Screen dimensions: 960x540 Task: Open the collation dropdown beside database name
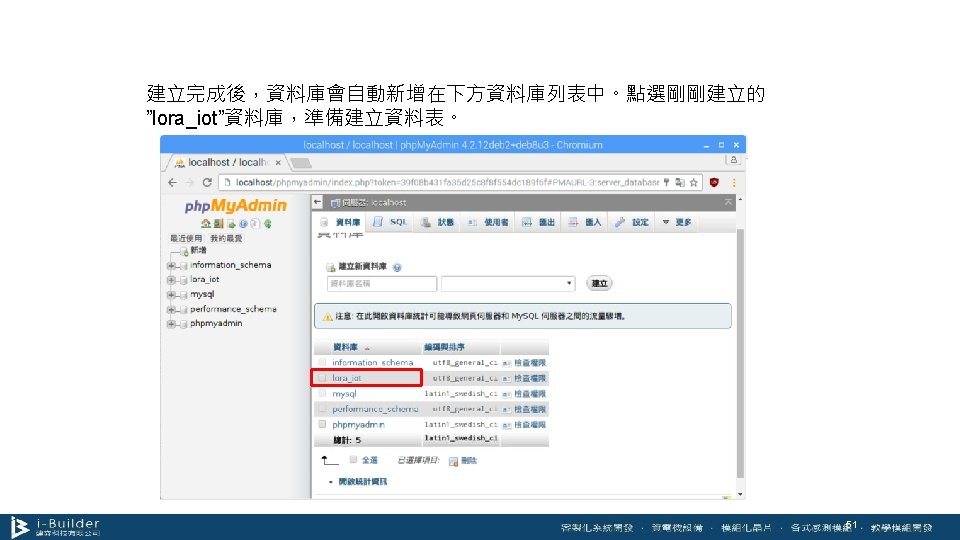pos(508,283)
